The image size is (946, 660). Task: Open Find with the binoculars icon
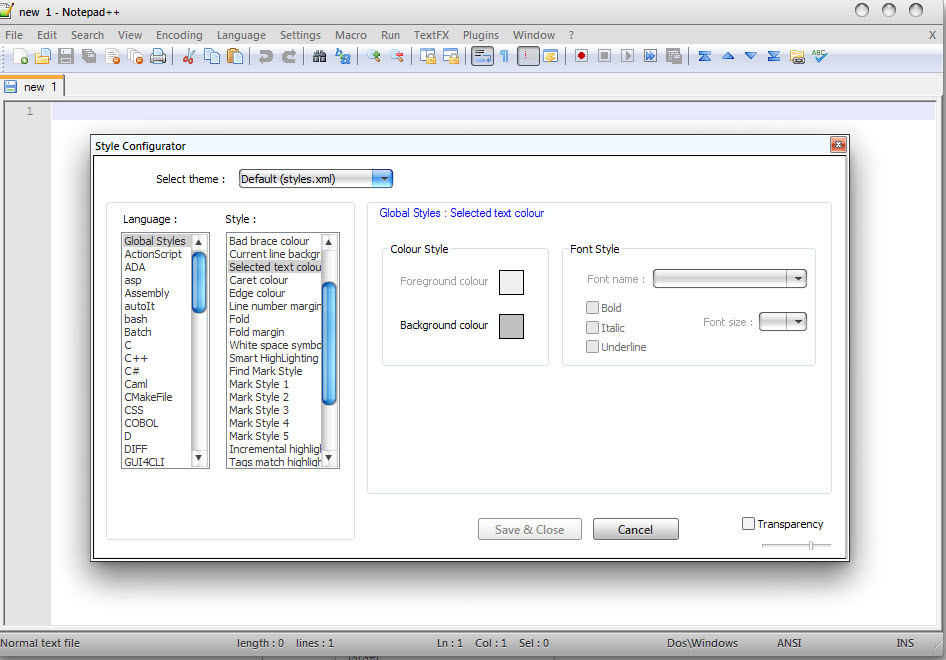click(x=319, y=57)
